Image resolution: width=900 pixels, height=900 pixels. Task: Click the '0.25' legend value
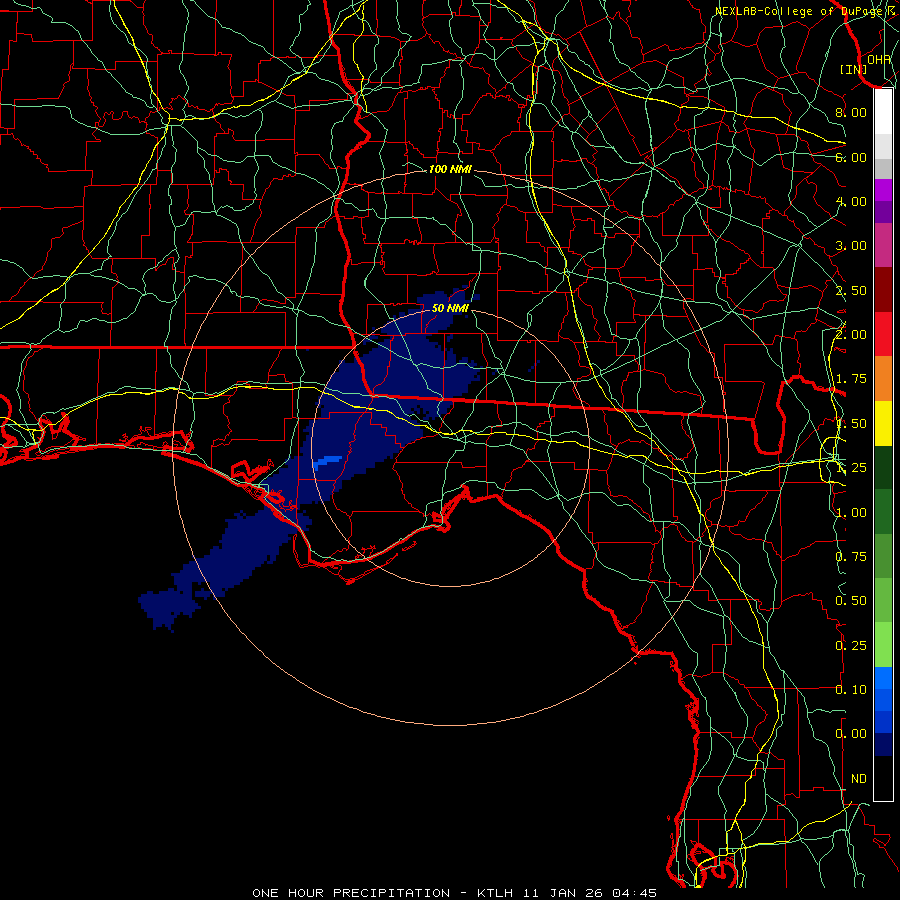click(851, 646)
